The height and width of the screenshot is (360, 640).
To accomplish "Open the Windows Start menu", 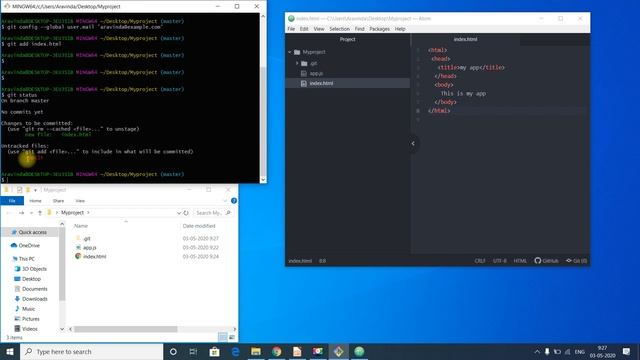I will click(10, 351).
